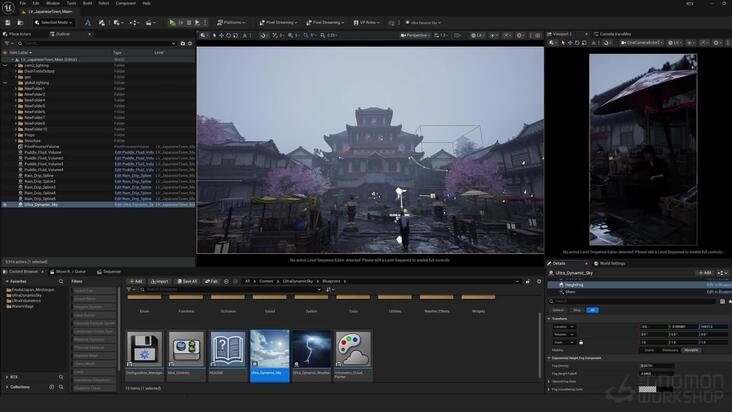Viewport: 732px width, 412px height.
Task: Set Mobility to Movable
Action: [x=691, y=350]
